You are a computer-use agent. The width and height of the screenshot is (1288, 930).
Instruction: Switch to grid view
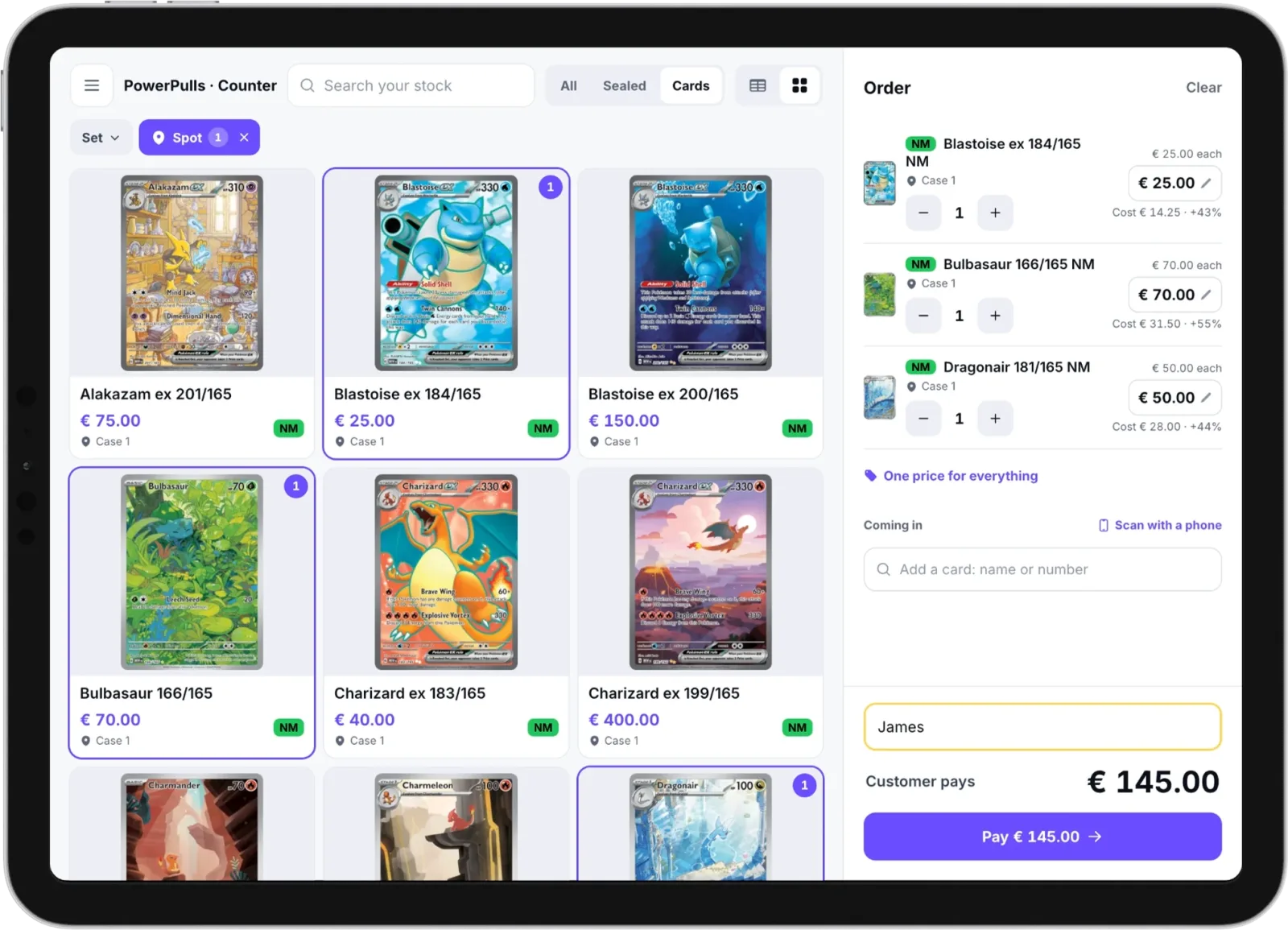tap(799, 85)
